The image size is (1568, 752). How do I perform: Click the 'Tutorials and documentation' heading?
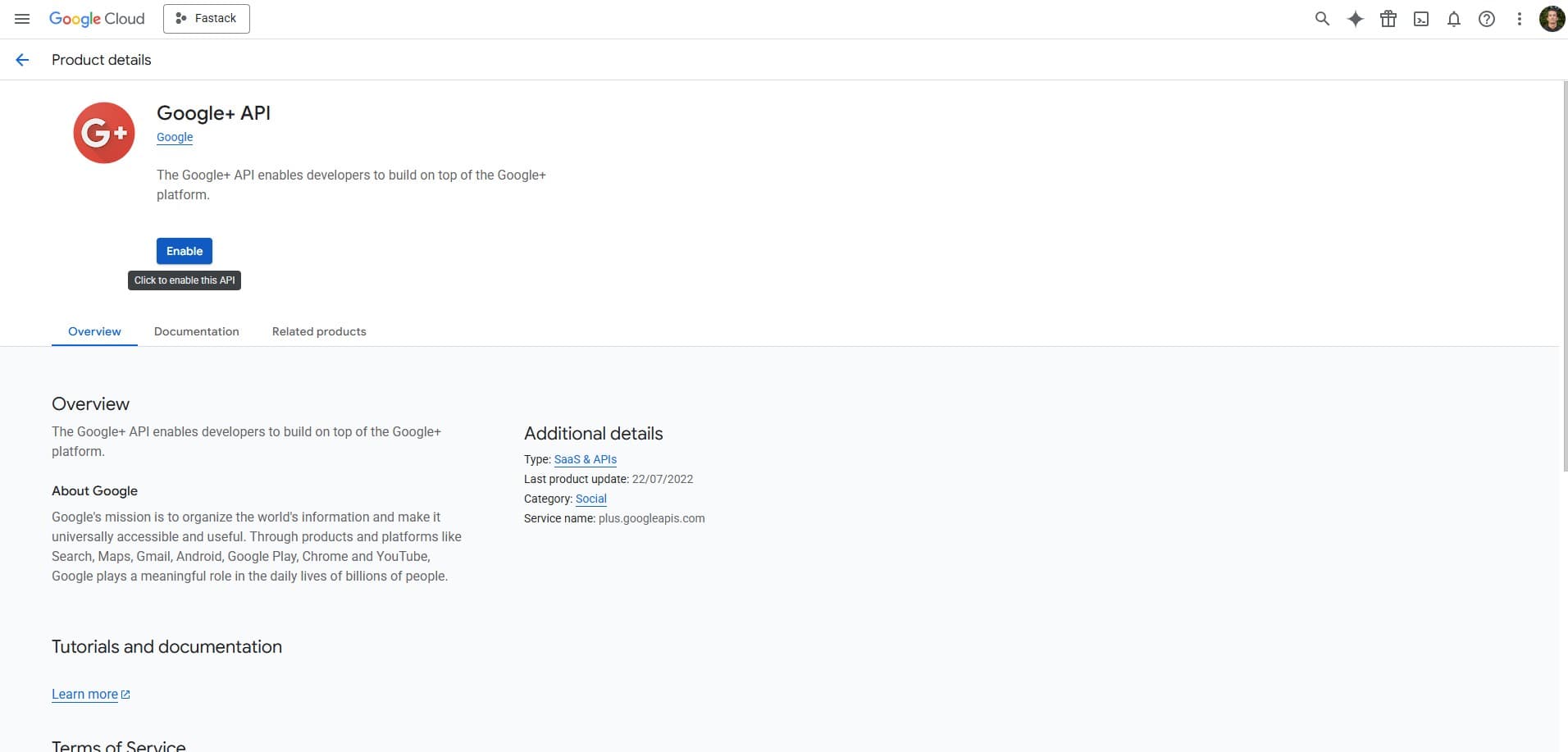click(x=166, y=646)
